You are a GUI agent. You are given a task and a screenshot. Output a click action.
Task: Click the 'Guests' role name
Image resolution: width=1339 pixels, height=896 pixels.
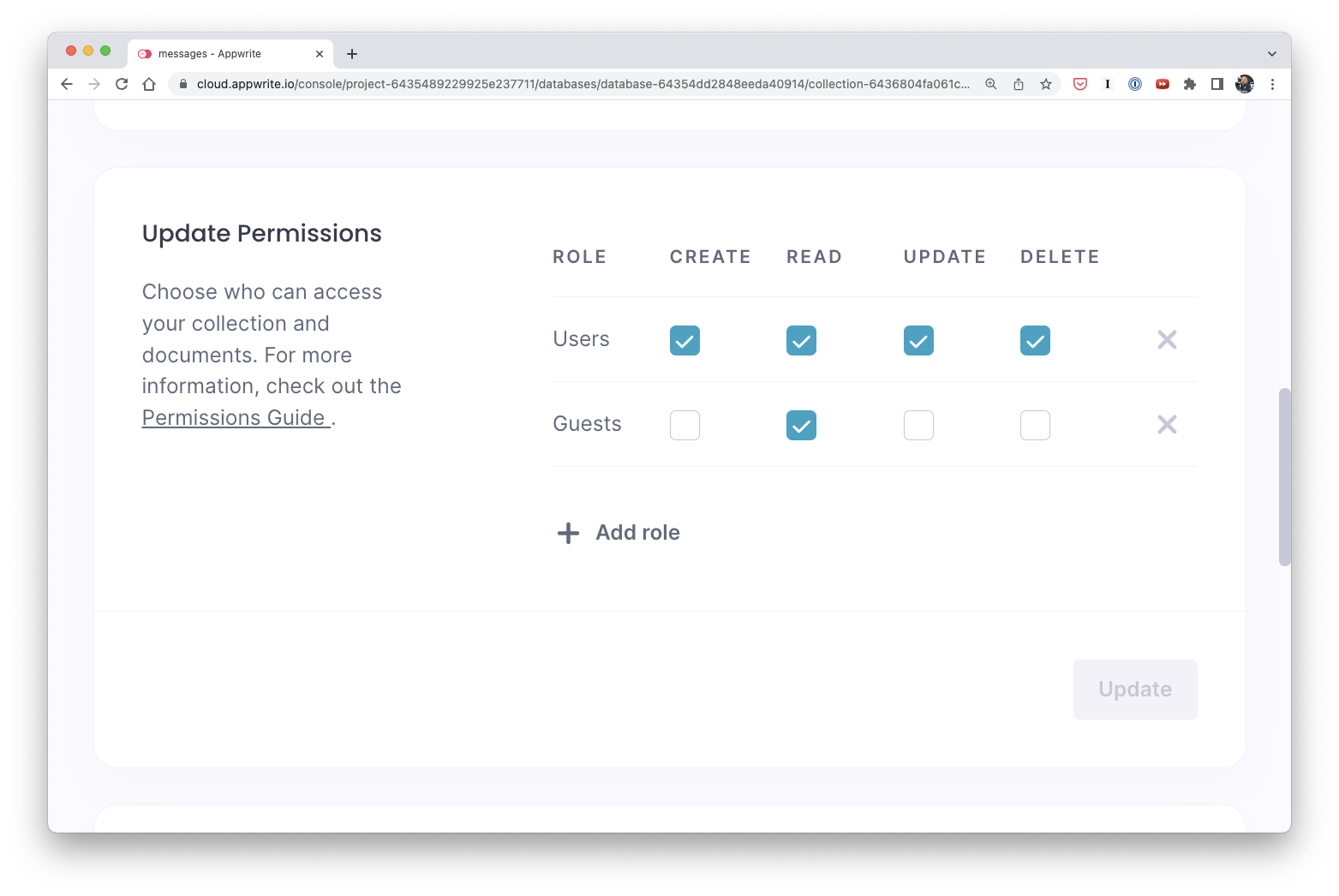pos(588,424)
